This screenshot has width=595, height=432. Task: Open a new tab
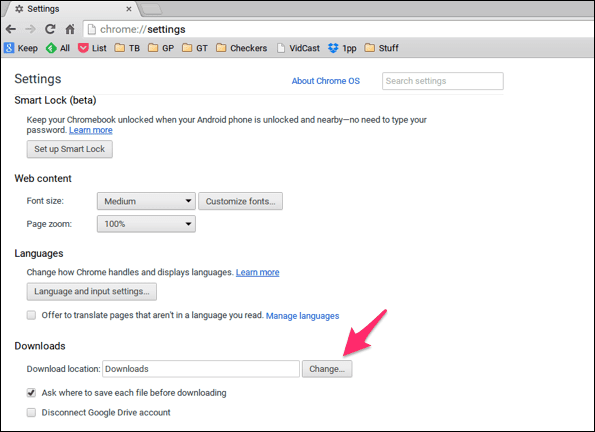(x=152, y=9)
